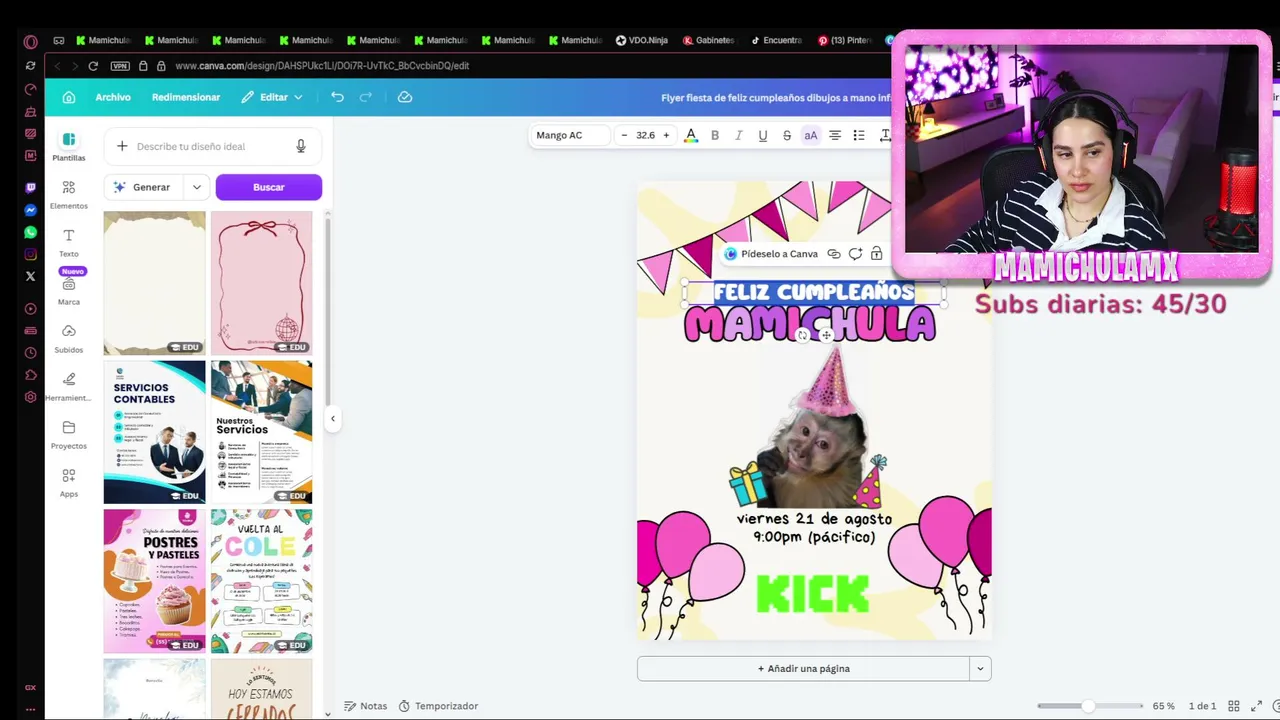This screenshot has width=1280, height=720.
Task: Click the Generar button
Action: point(143,187)
